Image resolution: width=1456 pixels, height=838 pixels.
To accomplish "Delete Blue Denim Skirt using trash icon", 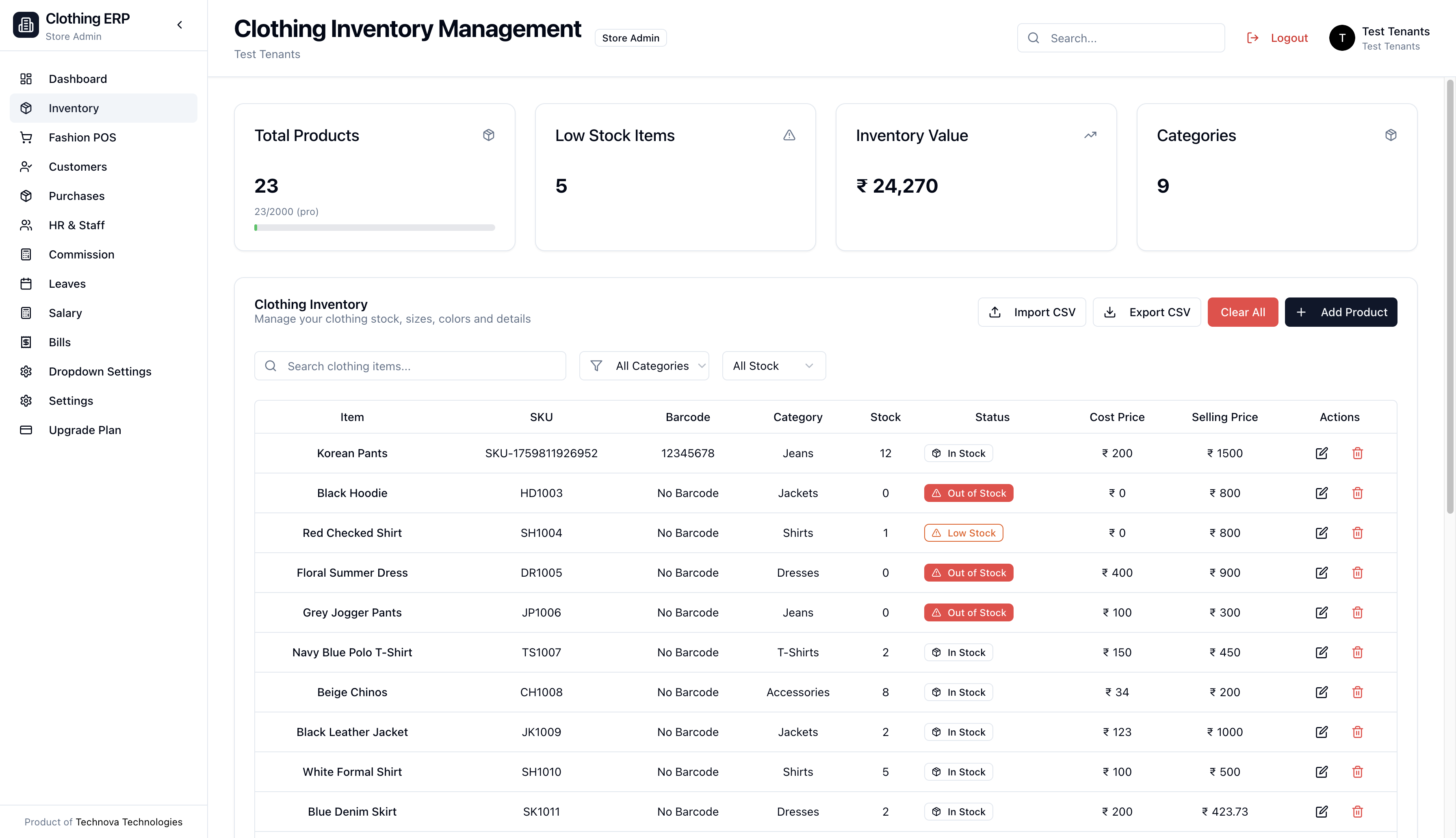I will (x=1357, y=812).
